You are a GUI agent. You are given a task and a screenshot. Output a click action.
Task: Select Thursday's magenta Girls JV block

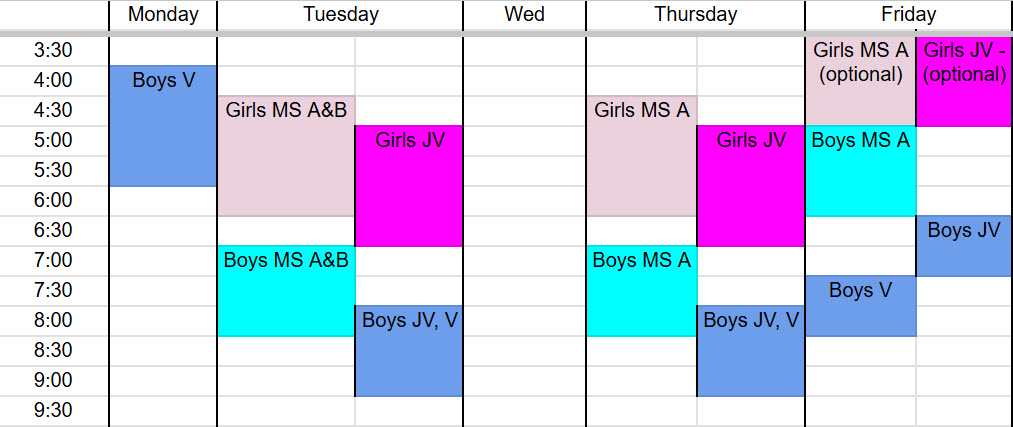(750, 186)
